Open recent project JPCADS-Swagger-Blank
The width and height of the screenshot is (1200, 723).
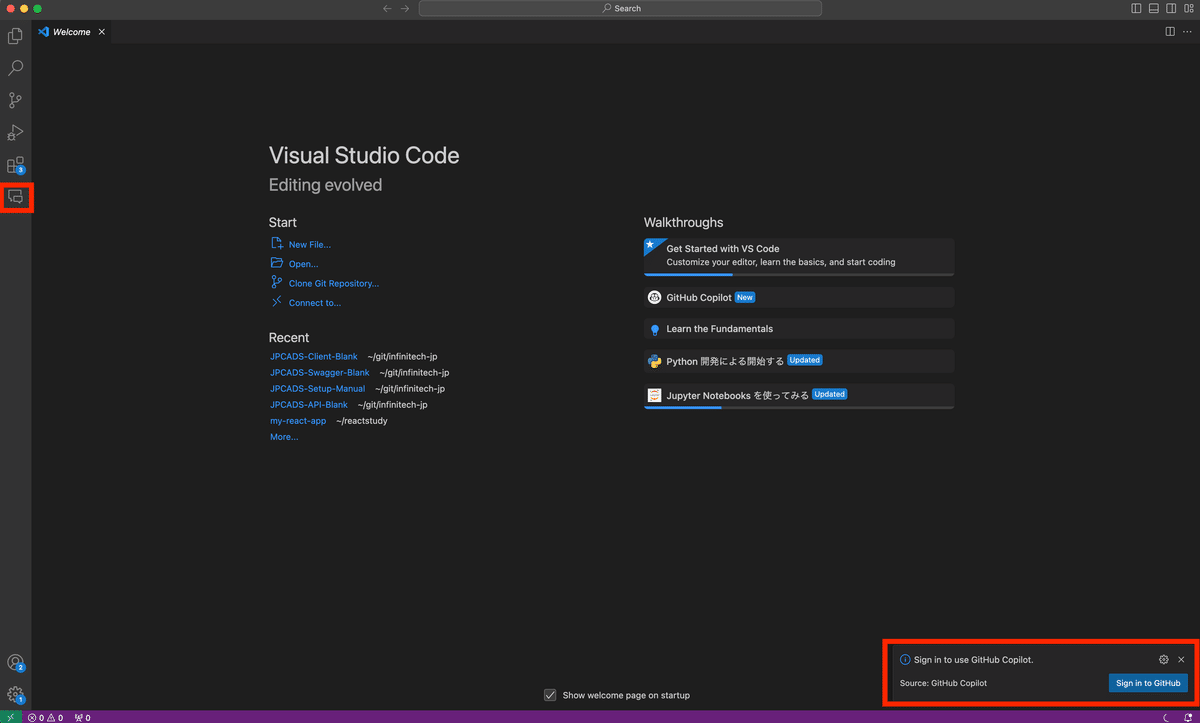[320, 372]
